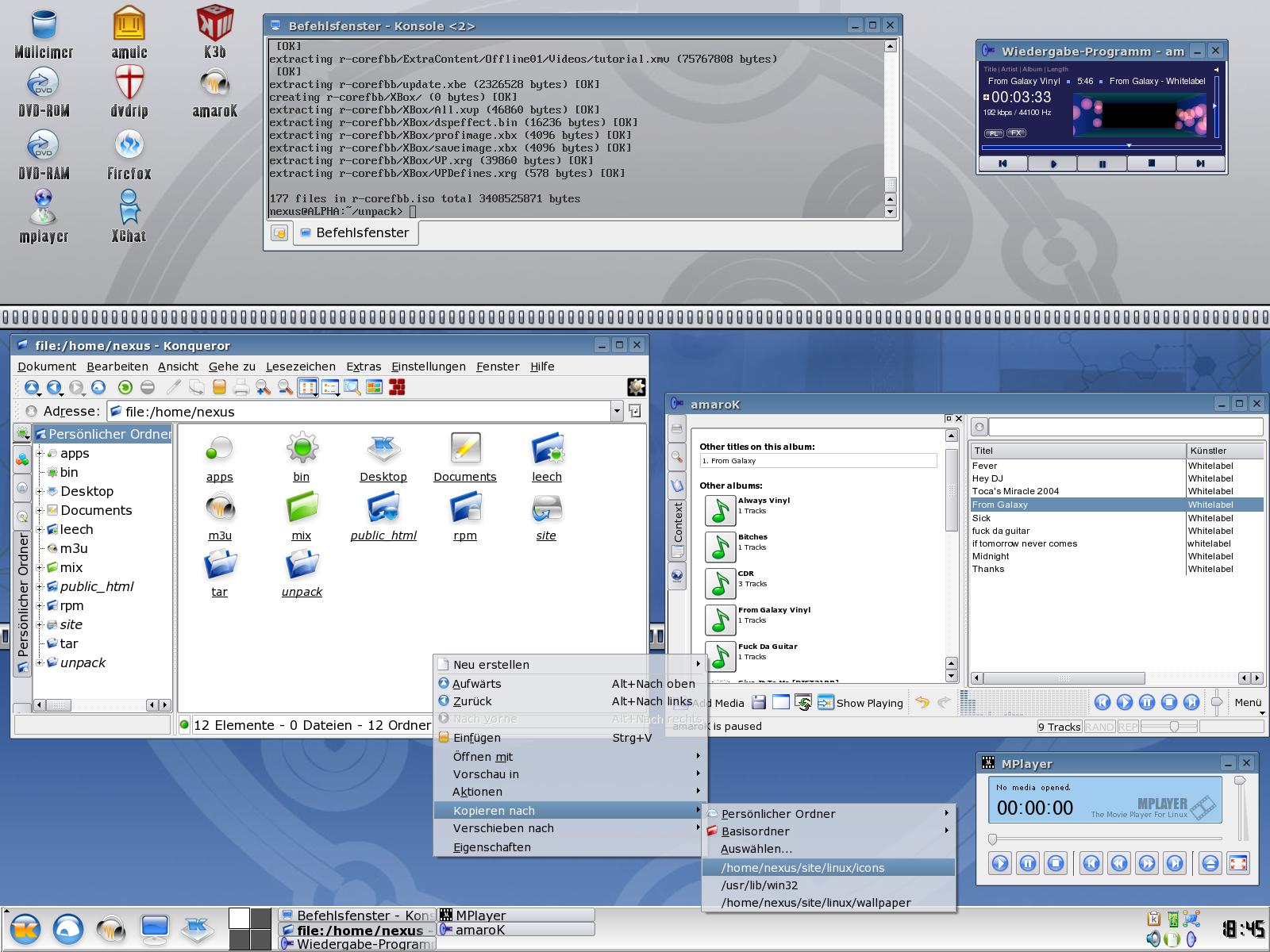Image resolution: width=1270 pixels, height=952 pixels.
Task: Click Konqueror's zoom out magnifier icon
Action: (285, 387)
